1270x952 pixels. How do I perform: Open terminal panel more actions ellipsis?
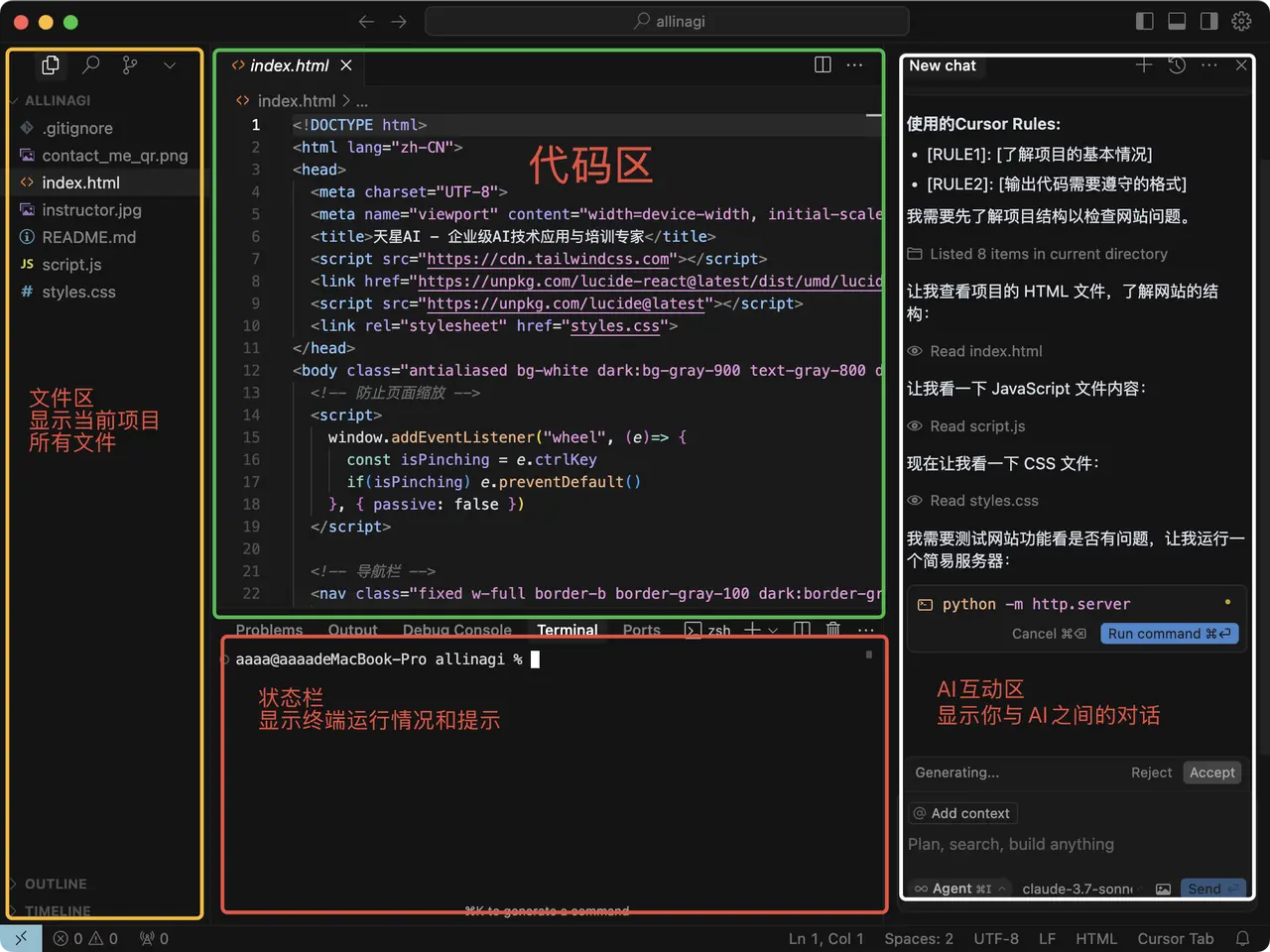[865, 630]
